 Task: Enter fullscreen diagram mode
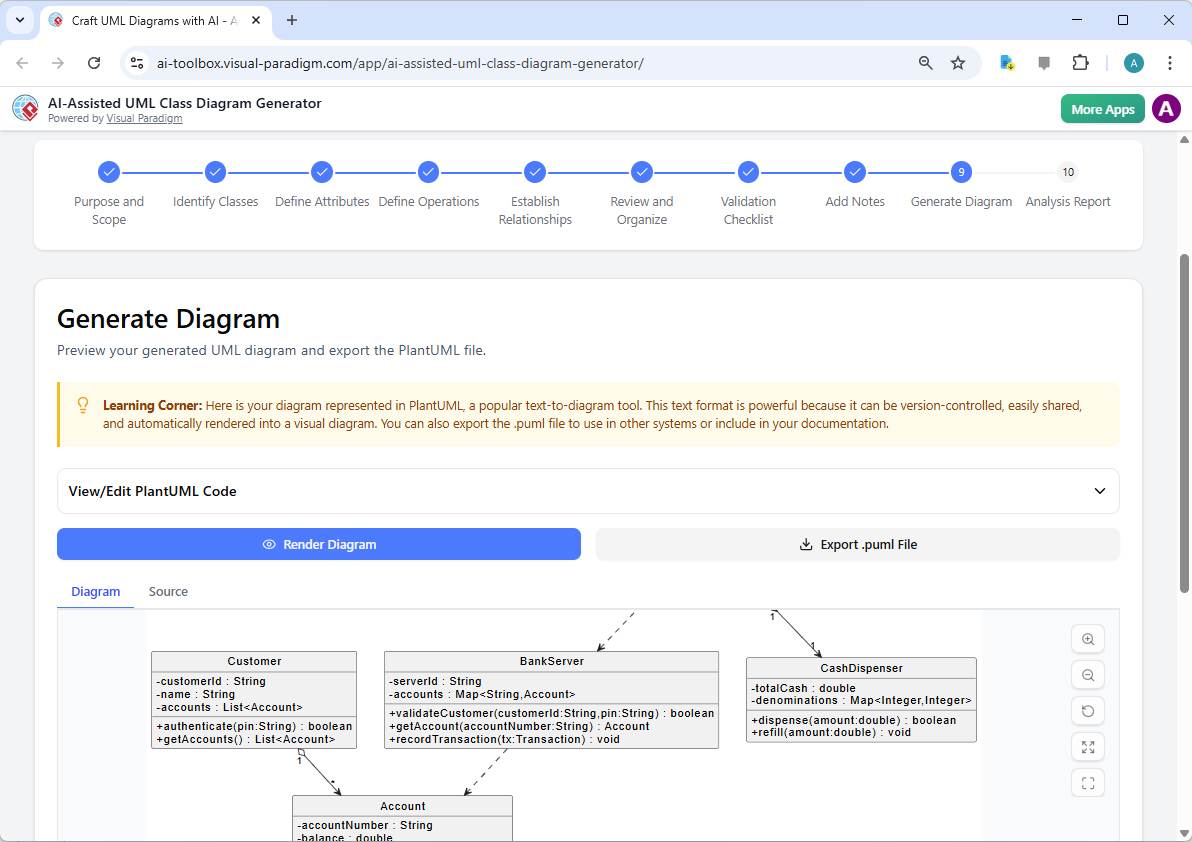click(1088, 783)
